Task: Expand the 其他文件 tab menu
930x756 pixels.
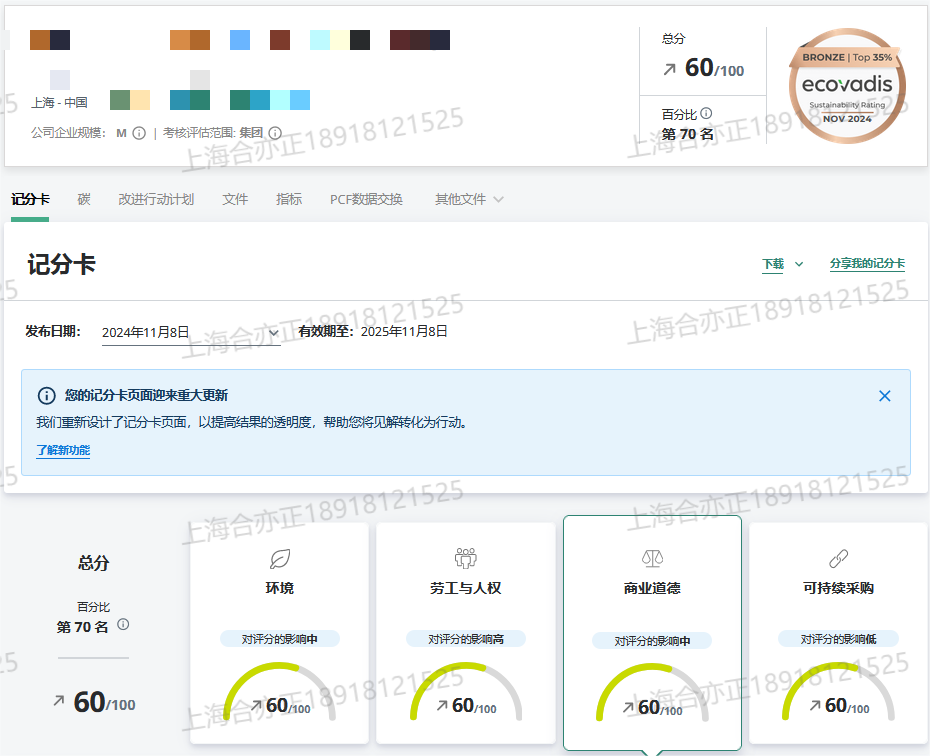Action: click(x=469, y=200)
